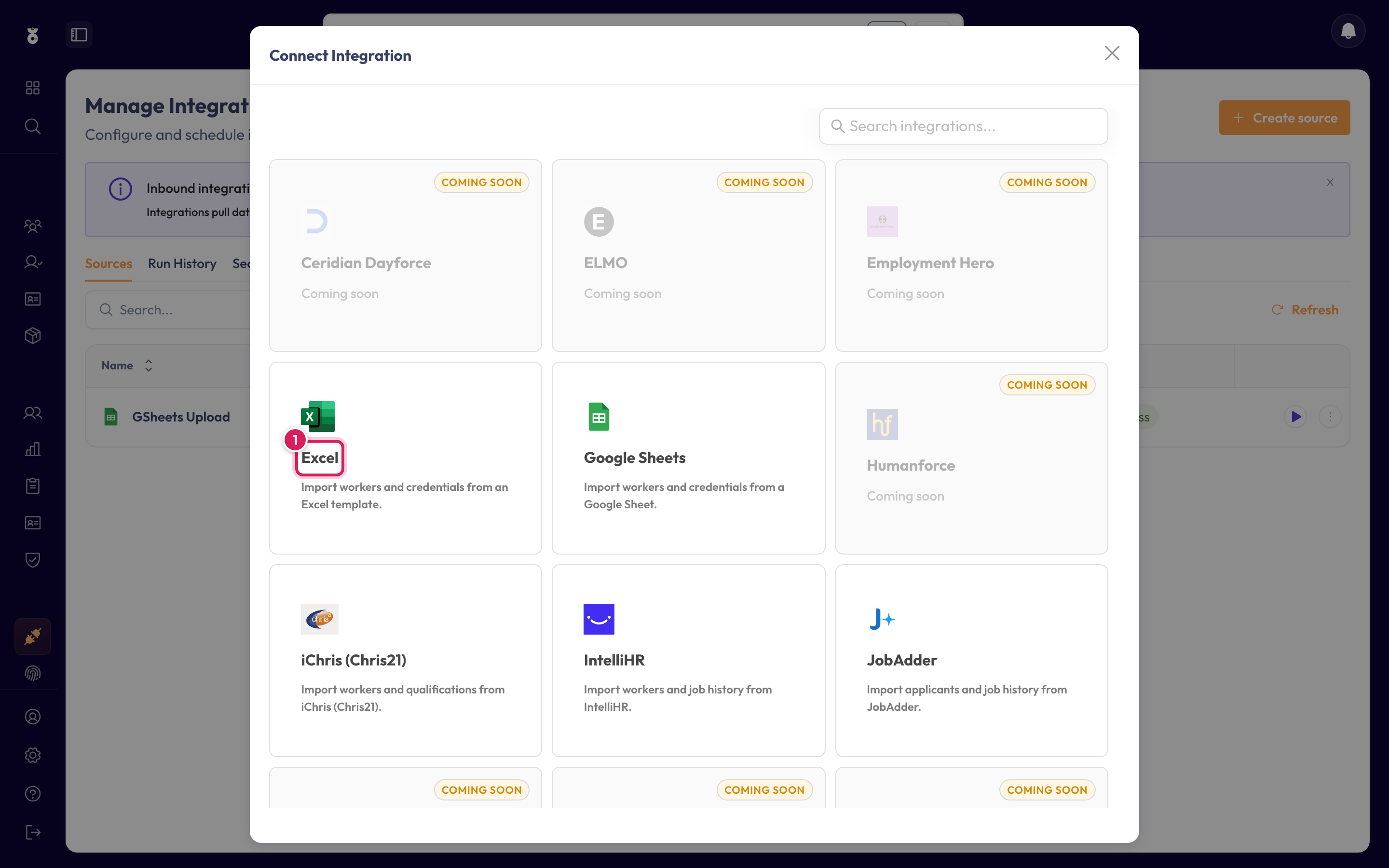Open the dashboard grid icon

point(33,88)
